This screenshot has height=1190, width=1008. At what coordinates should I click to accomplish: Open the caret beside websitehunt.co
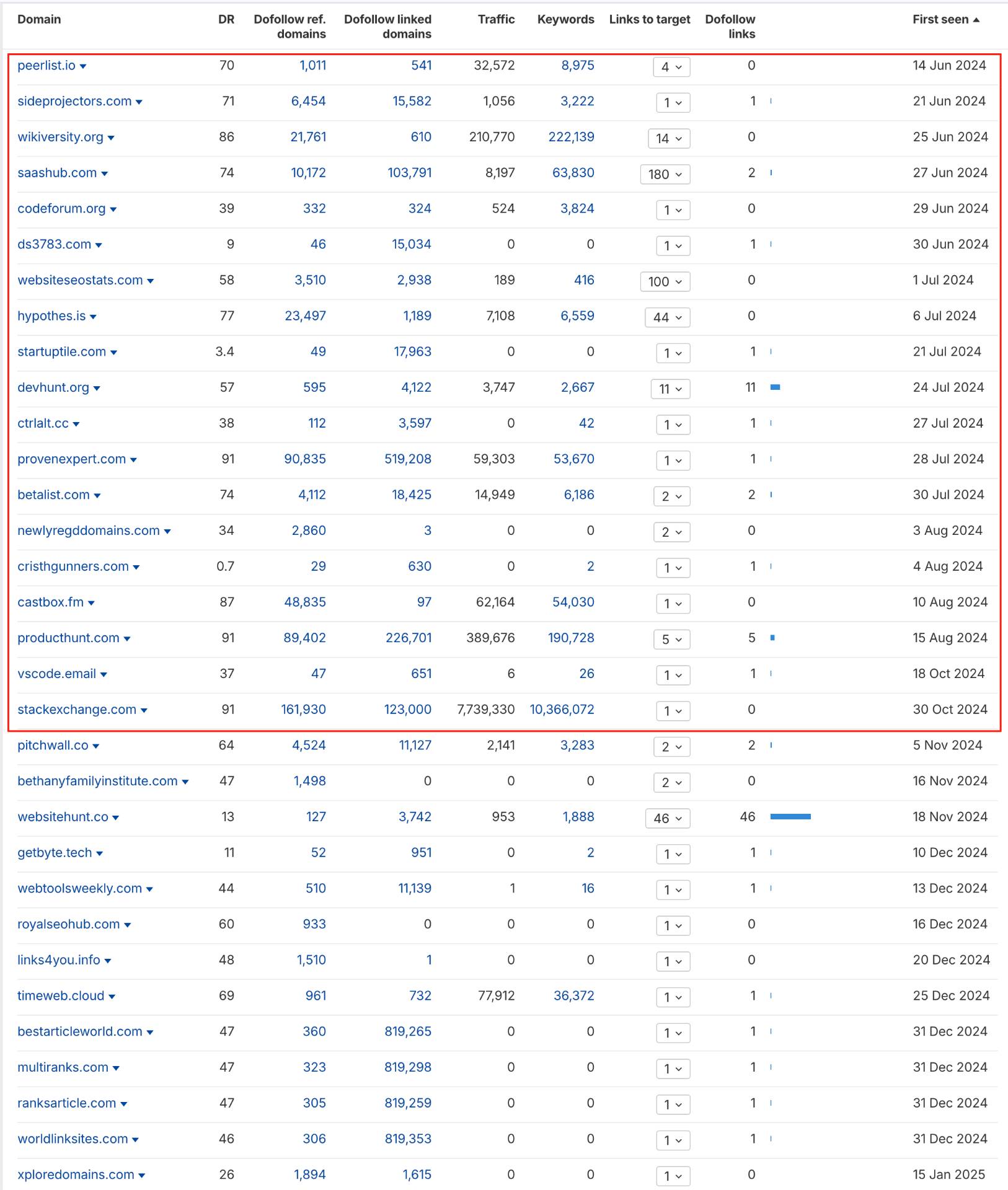pyautogui.click(x=116, y=818)
